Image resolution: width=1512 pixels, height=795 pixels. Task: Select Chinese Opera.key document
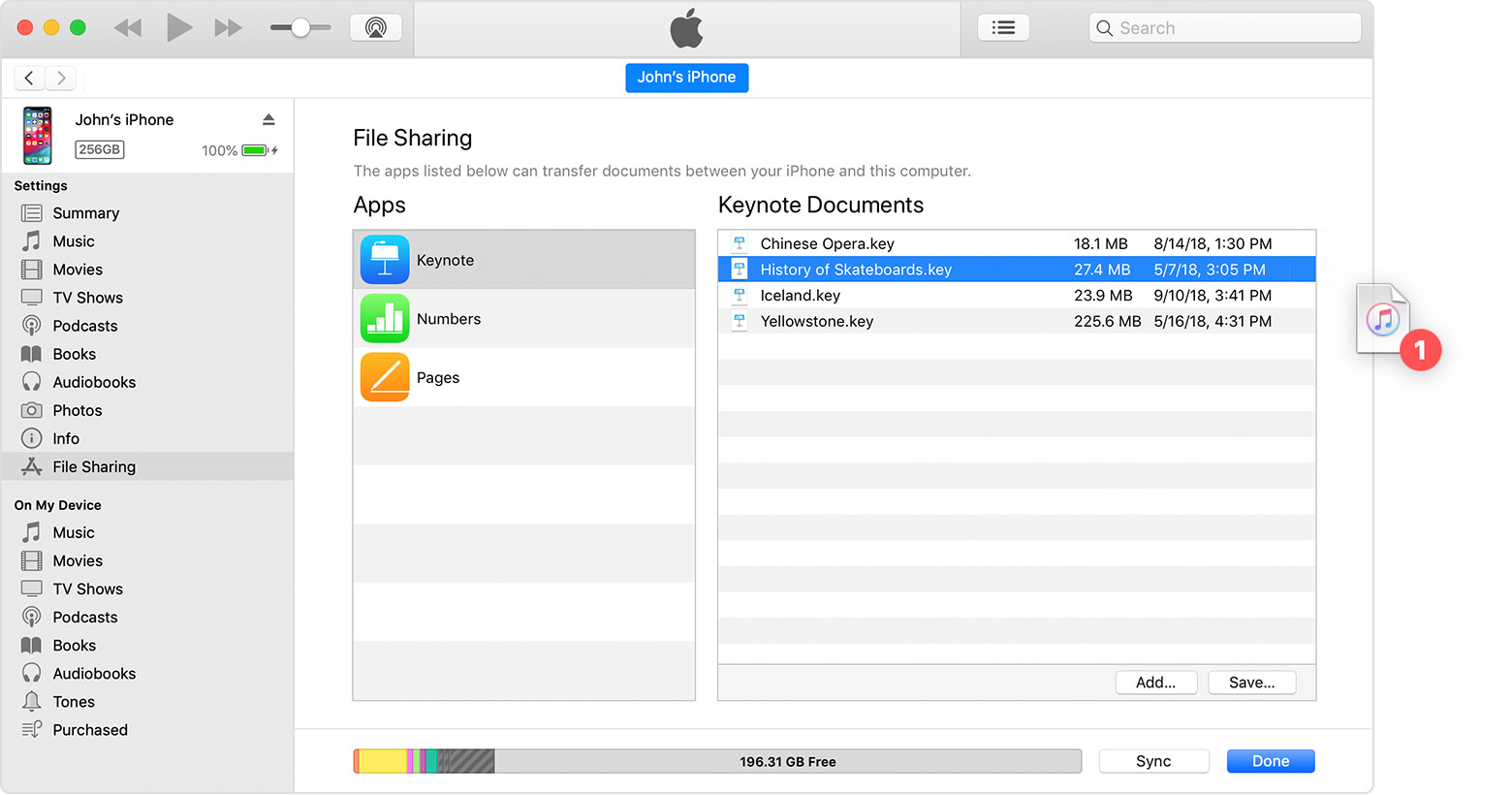1017,243
